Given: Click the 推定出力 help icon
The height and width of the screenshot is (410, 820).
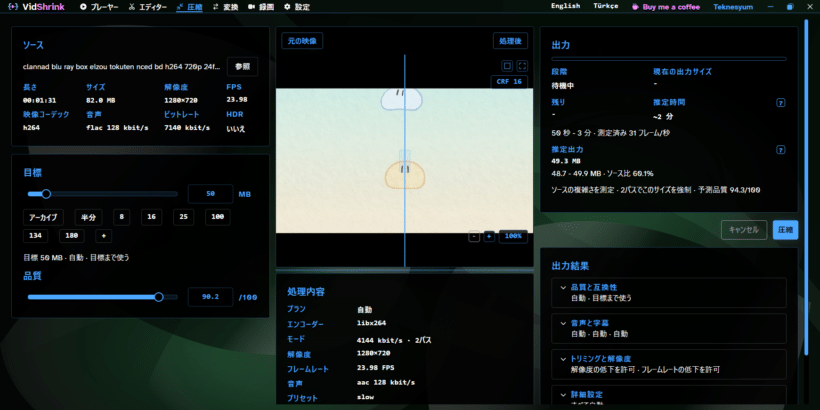Looking at the screenshot, I should click(x=781, y=150).
